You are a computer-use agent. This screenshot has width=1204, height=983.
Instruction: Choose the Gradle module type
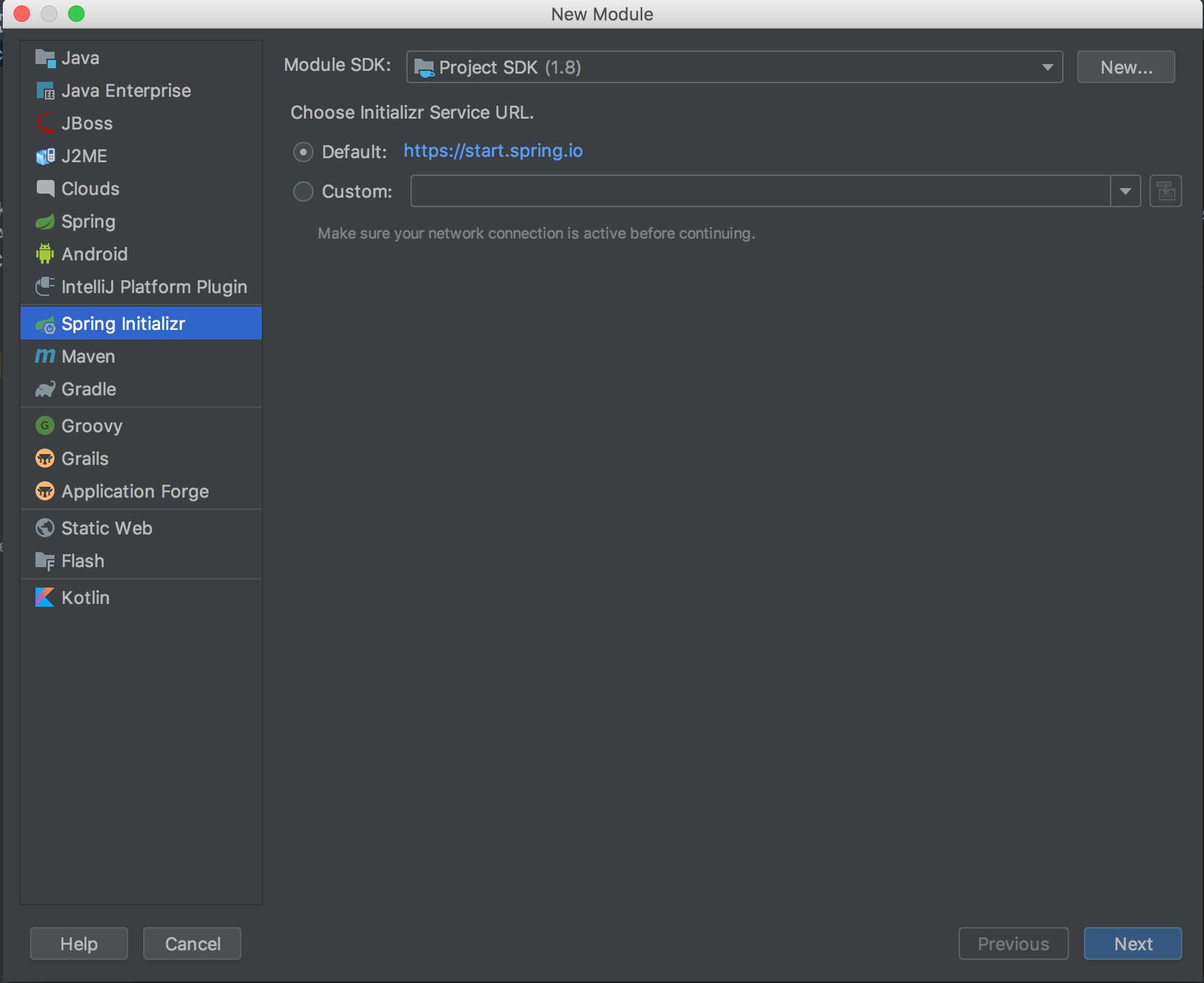pyautogui.click(x=89, y=389)
